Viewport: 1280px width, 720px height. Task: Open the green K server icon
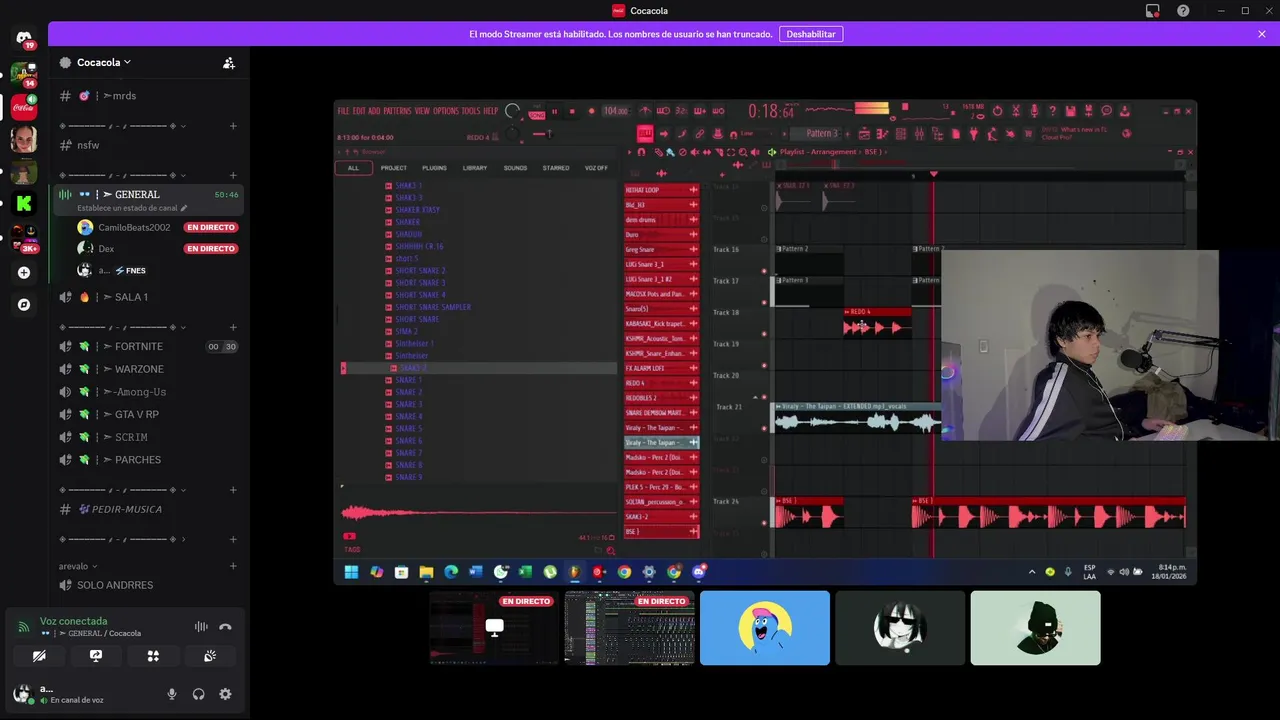click(24, 204)
